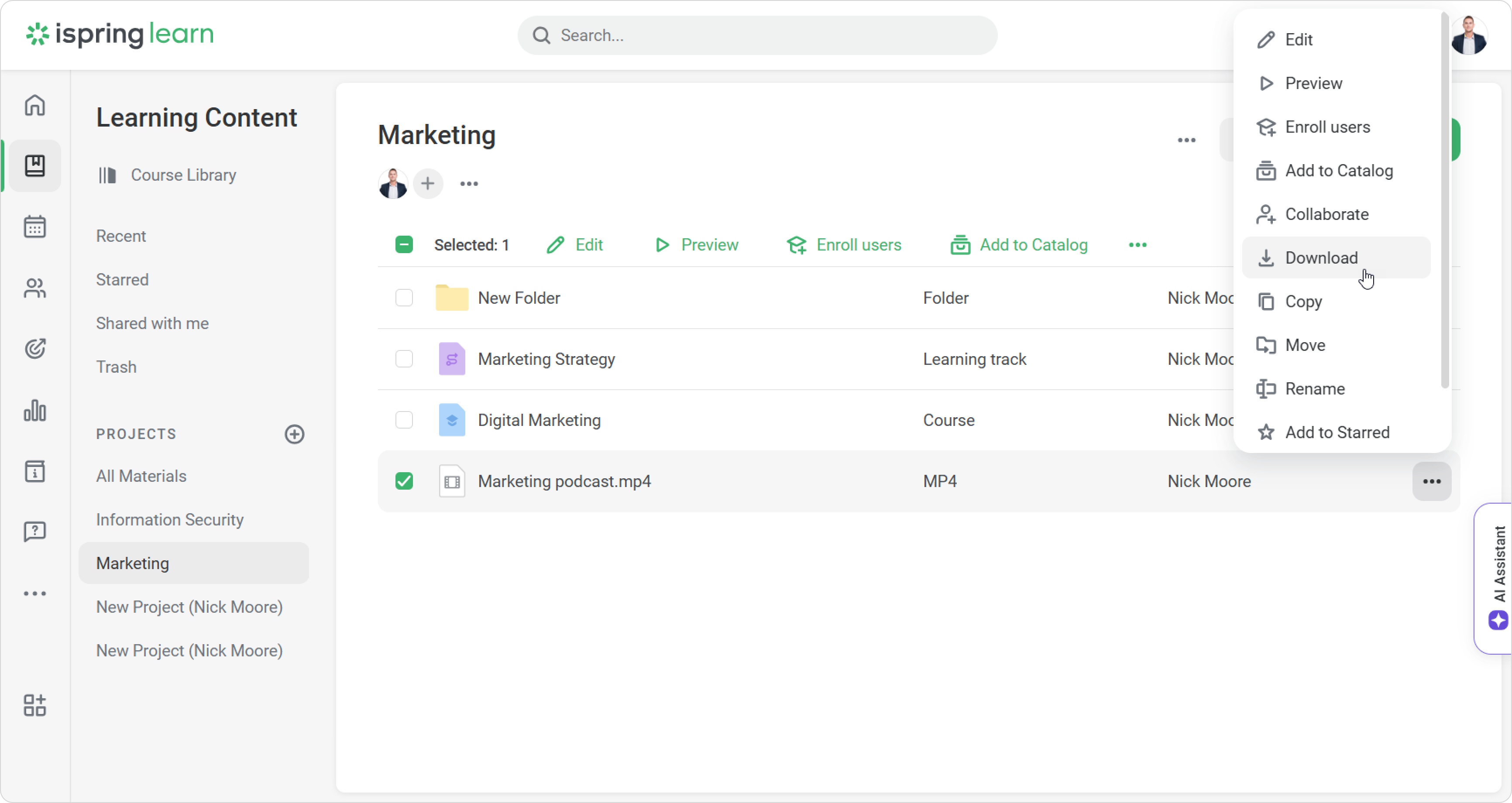
Task: Open three-dot menu beside Marketing title
Action: (x=1186, y=140)
